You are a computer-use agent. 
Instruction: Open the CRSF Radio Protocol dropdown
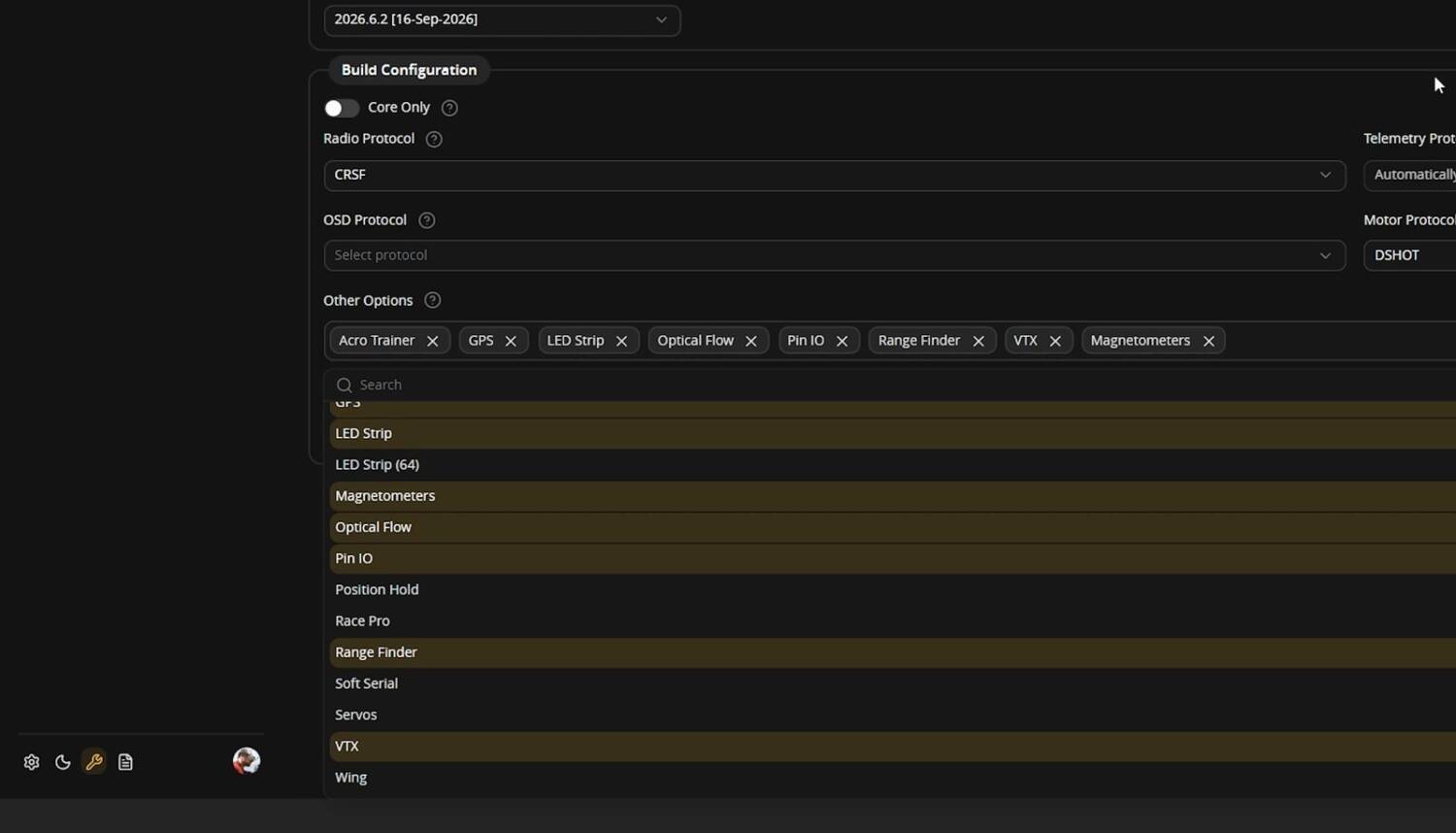pyautogui.click(x=835, y=175)
